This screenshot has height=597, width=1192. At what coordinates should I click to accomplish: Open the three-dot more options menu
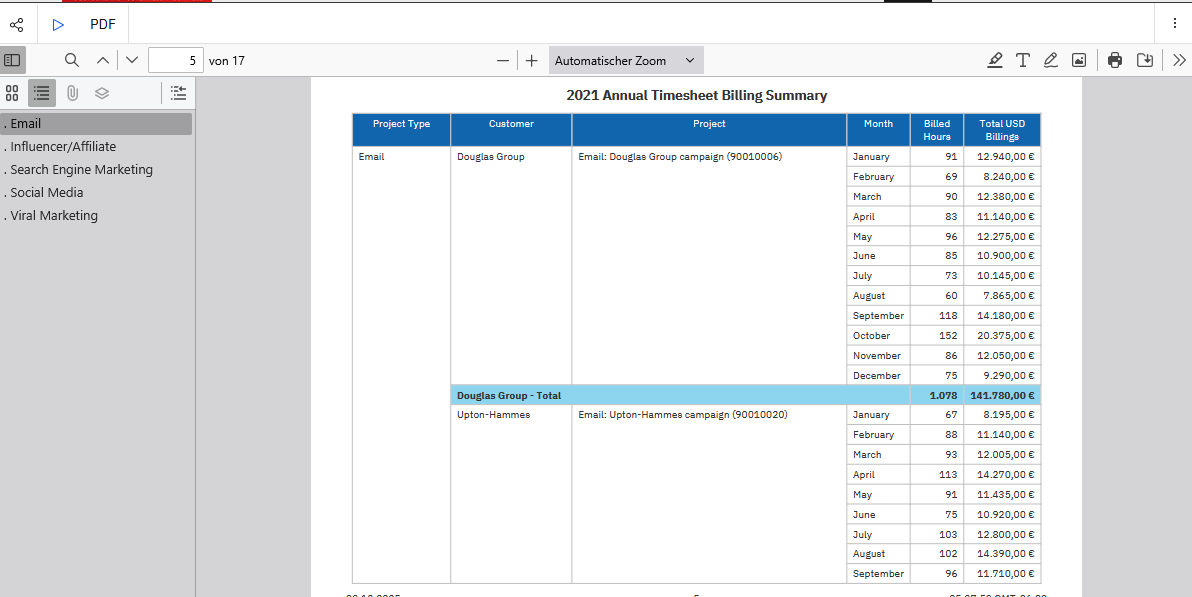click(x=1174, y=24)
